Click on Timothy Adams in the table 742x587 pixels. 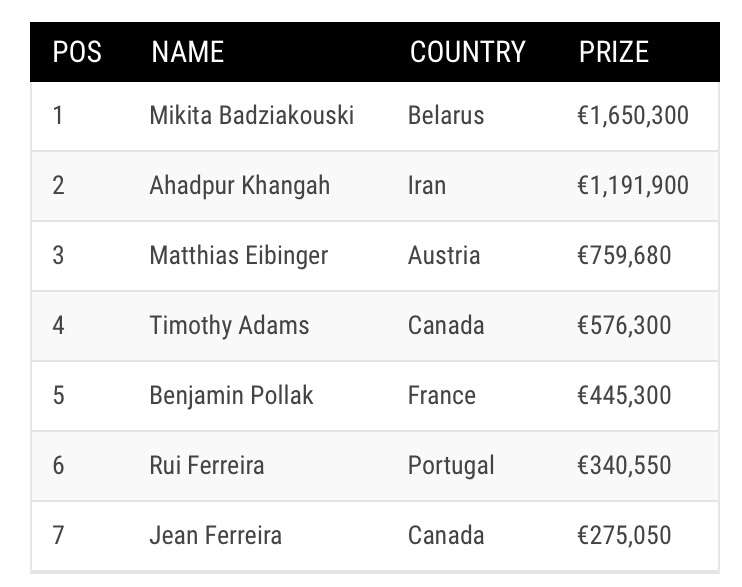pyautogui.click(x=229, y=326)
